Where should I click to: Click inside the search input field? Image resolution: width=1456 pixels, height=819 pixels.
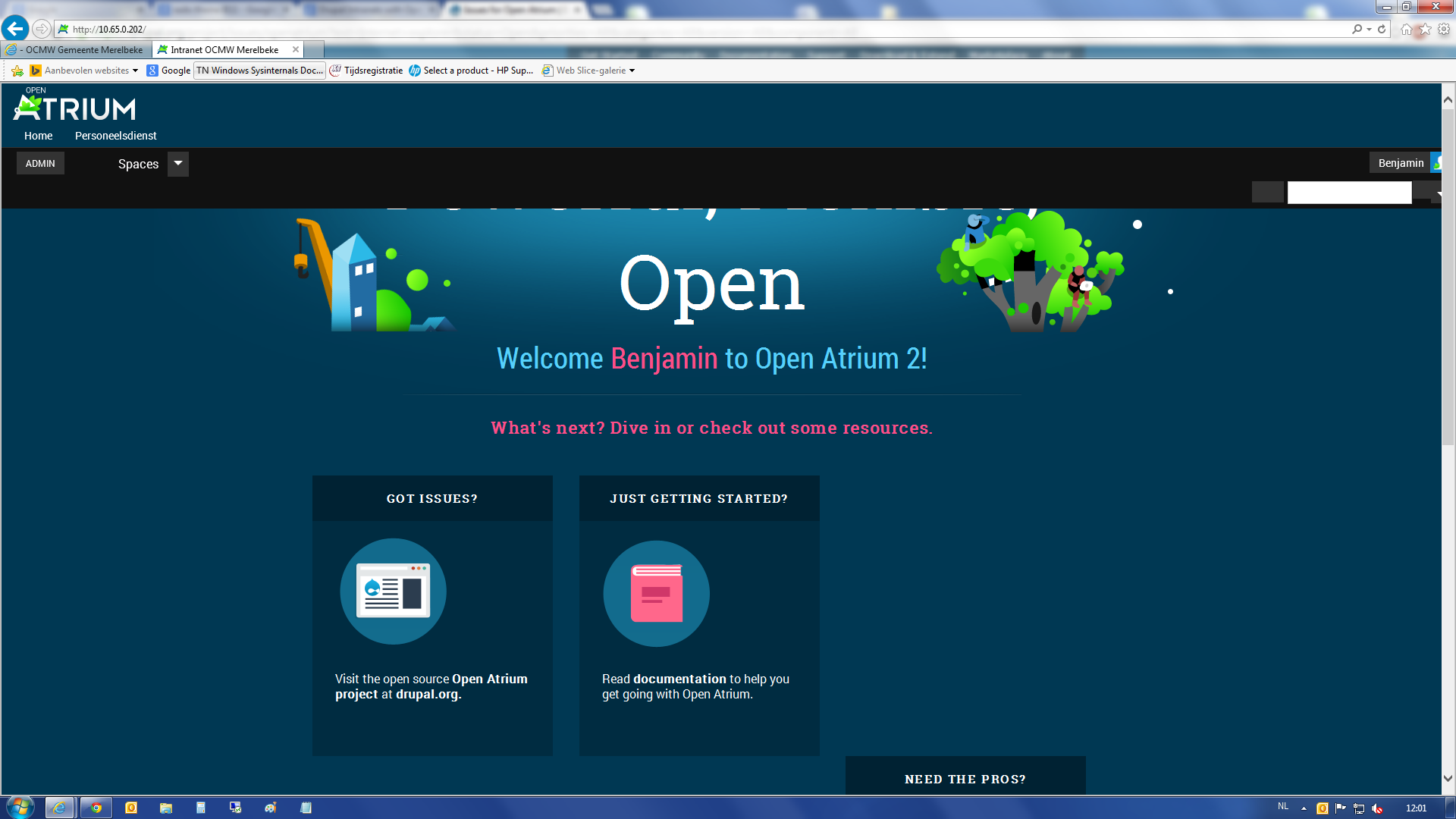[x=1349, y=192]
